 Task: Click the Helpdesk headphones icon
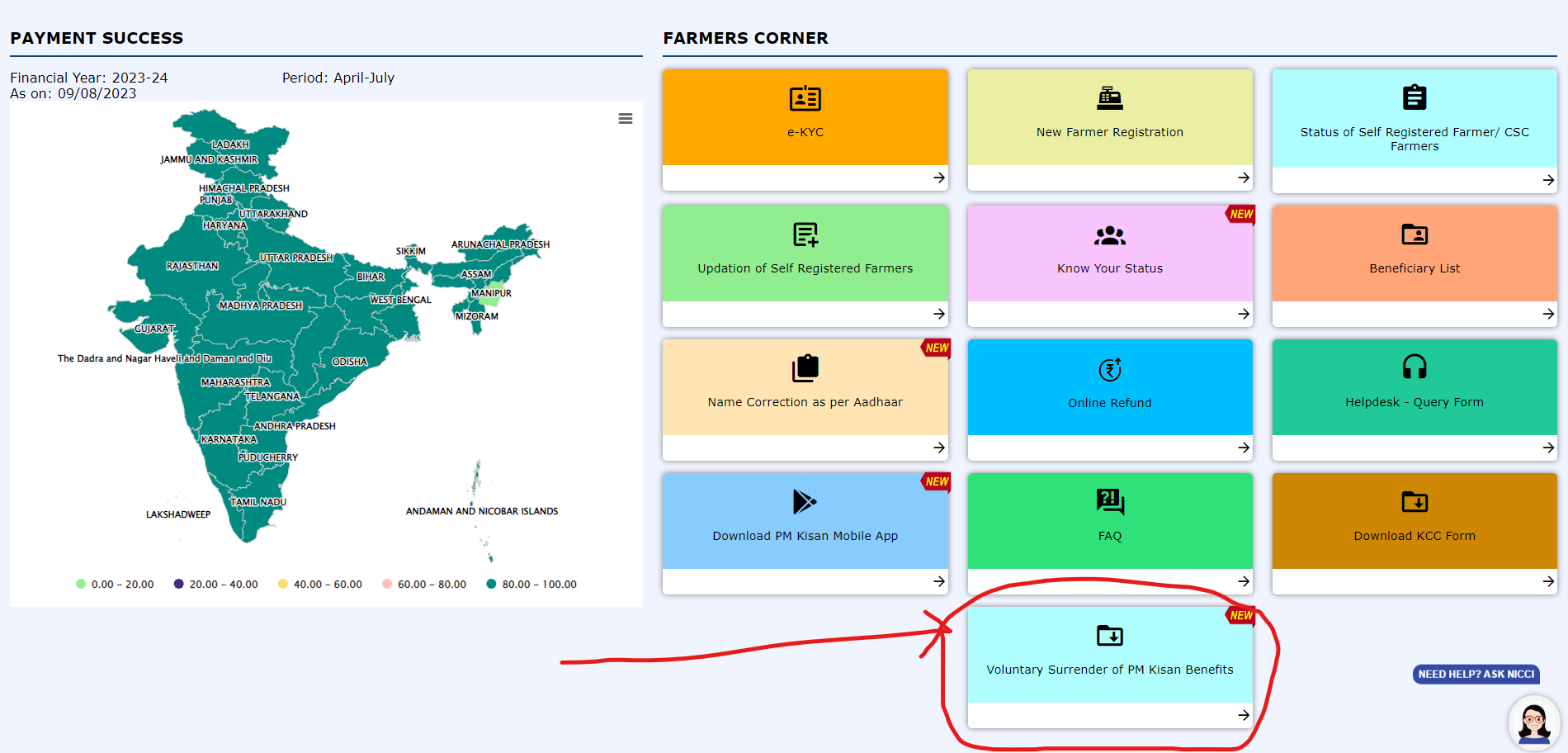click(1414, 367)
